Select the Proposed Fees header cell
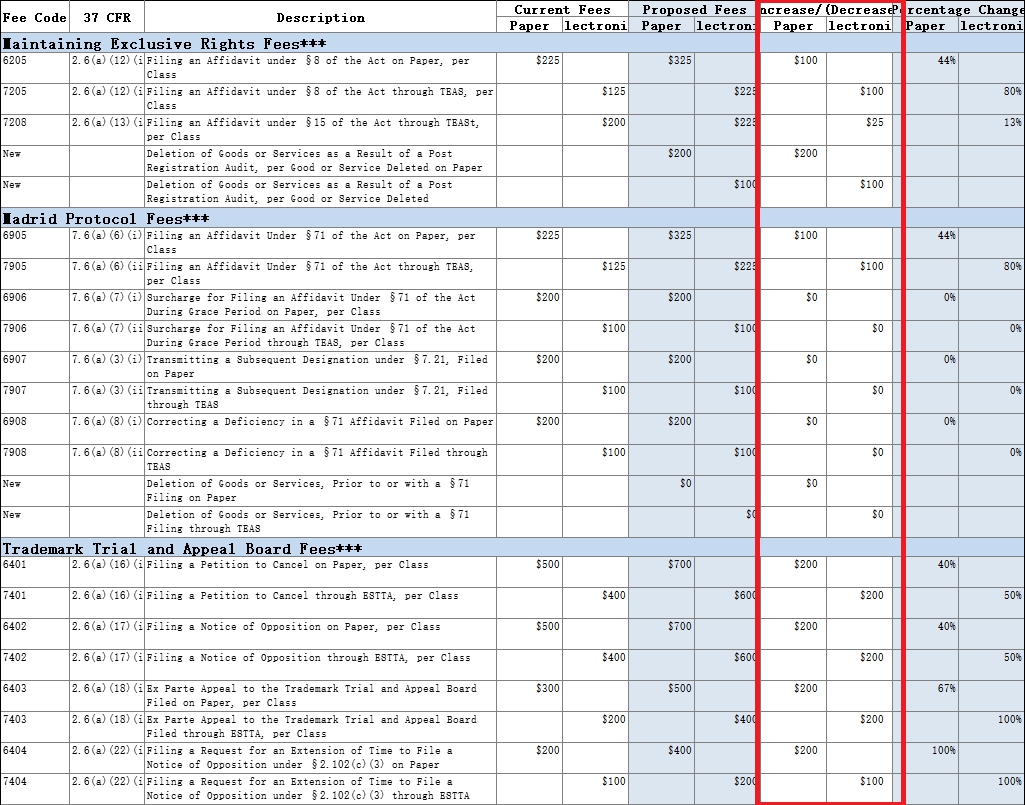The width and height of the screenshot is (1025, 805). (694, 9)
